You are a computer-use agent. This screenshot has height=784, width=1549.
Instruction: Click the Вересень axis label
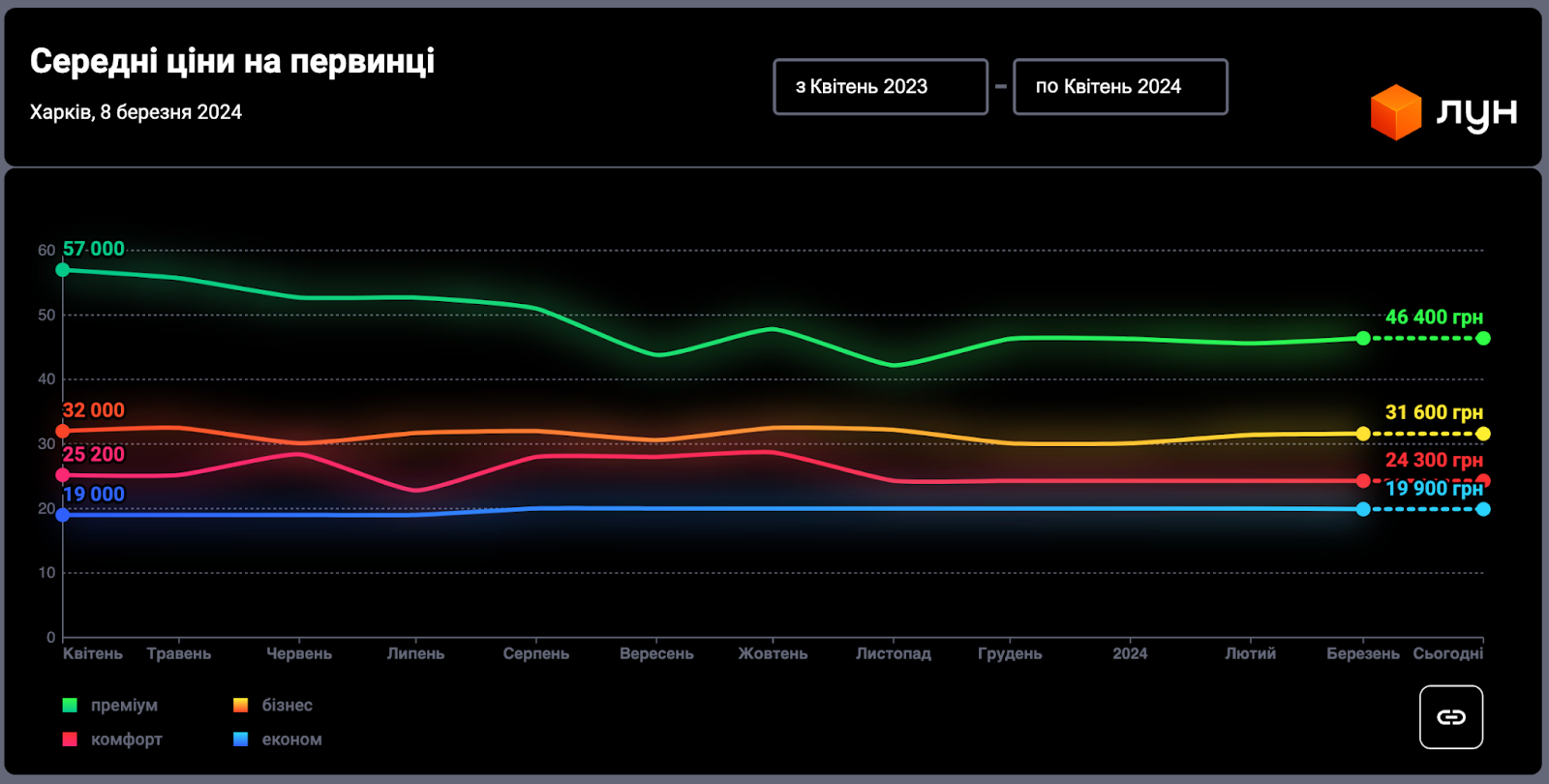[657, 653]
